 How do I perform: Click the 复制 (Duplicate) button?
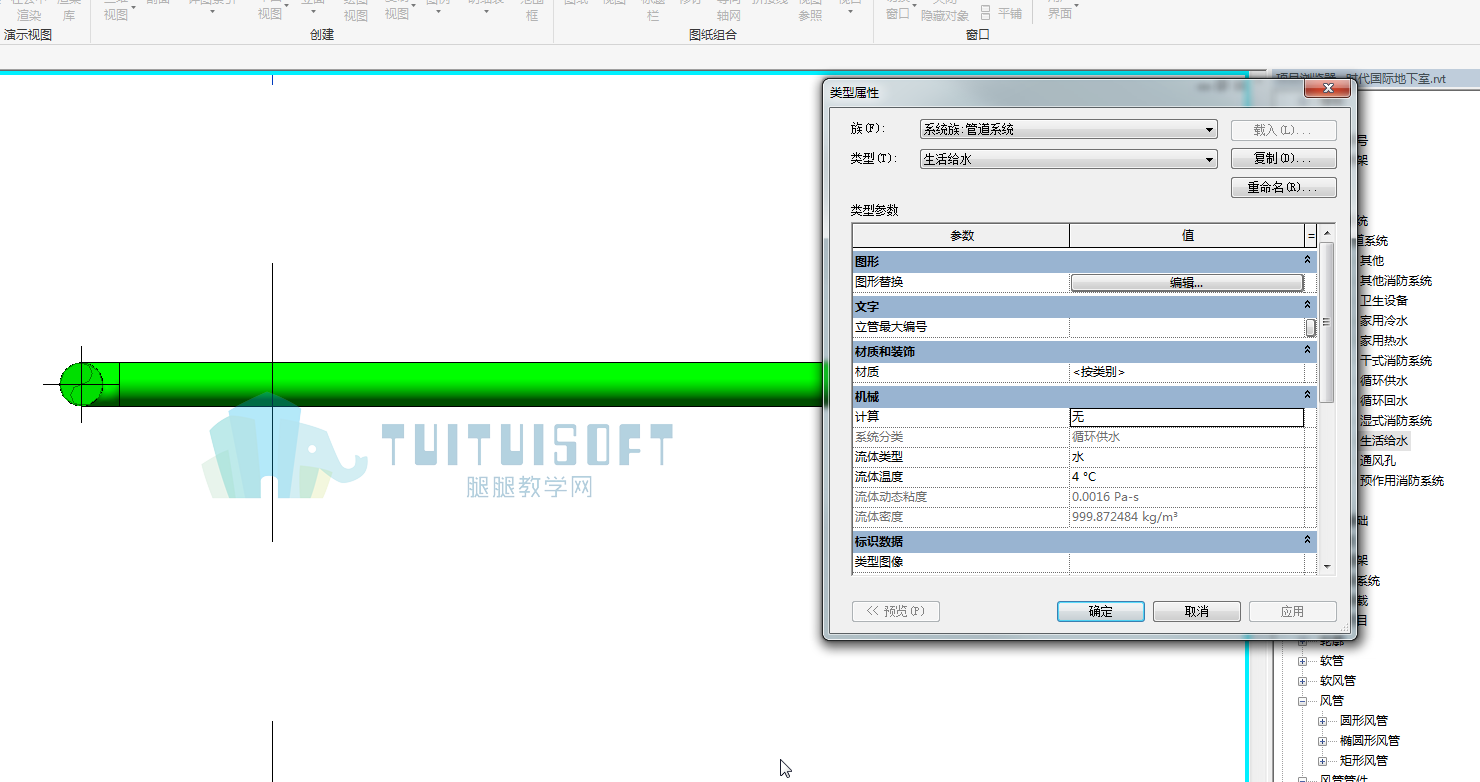point(1284,158)
